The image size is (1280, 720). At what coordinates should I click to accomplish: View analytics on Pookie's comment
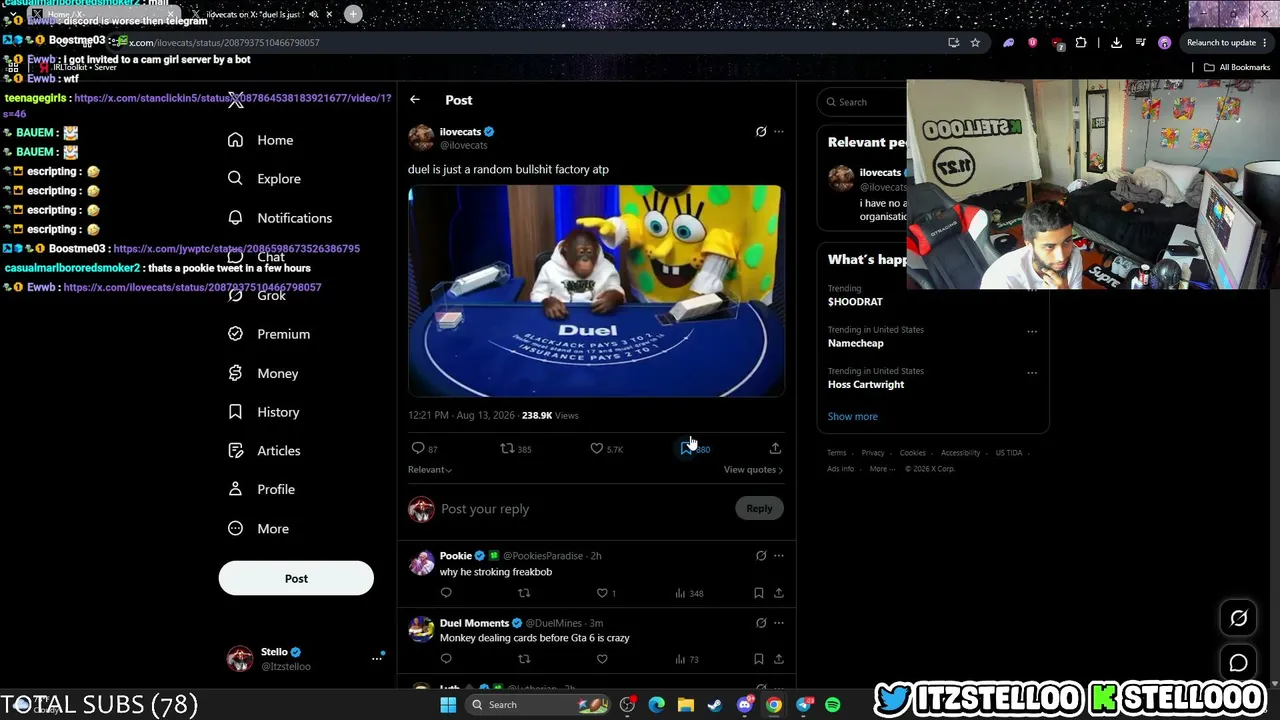coord(688,593)
